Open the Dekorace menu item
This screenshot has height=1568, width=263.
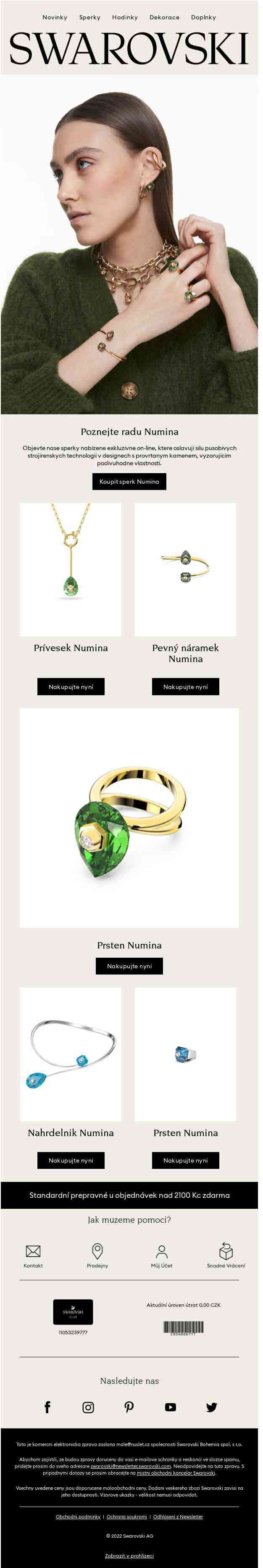165,17
